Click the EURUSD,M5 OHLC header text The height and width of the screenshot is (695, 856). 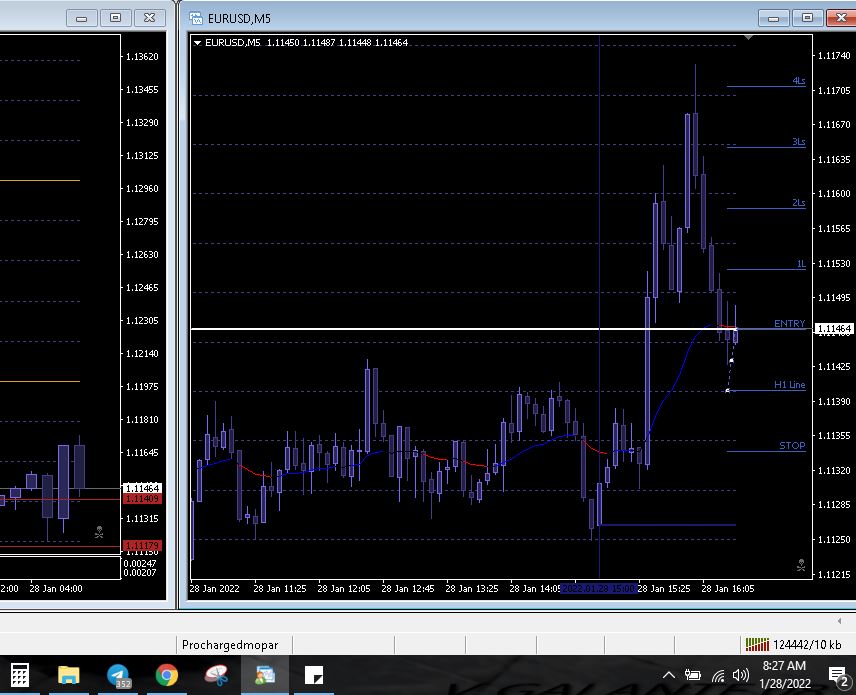pyautogui.click(x=306, y=43)
